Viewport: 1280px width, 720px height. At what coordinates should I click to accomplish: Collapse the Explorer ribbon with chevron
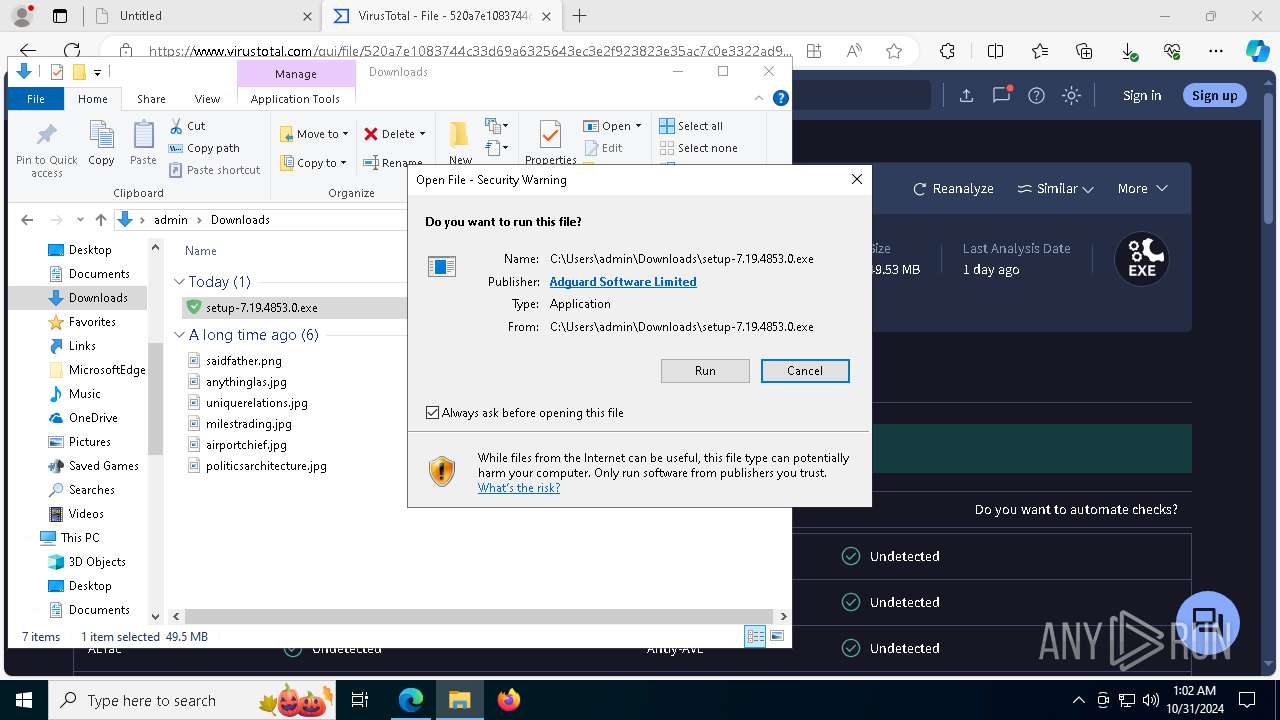(759, 98)
